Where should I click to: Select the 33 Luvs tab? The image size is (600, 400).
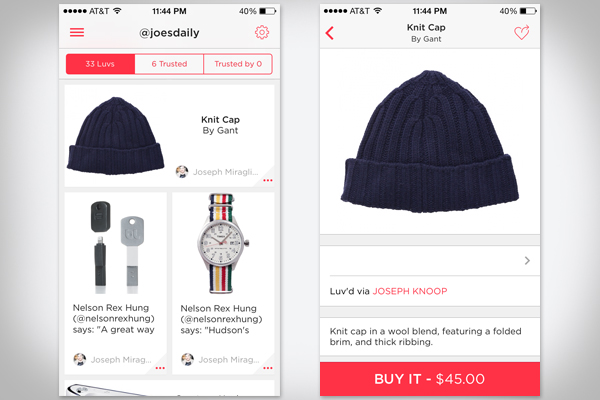click(x=100, y=64)
